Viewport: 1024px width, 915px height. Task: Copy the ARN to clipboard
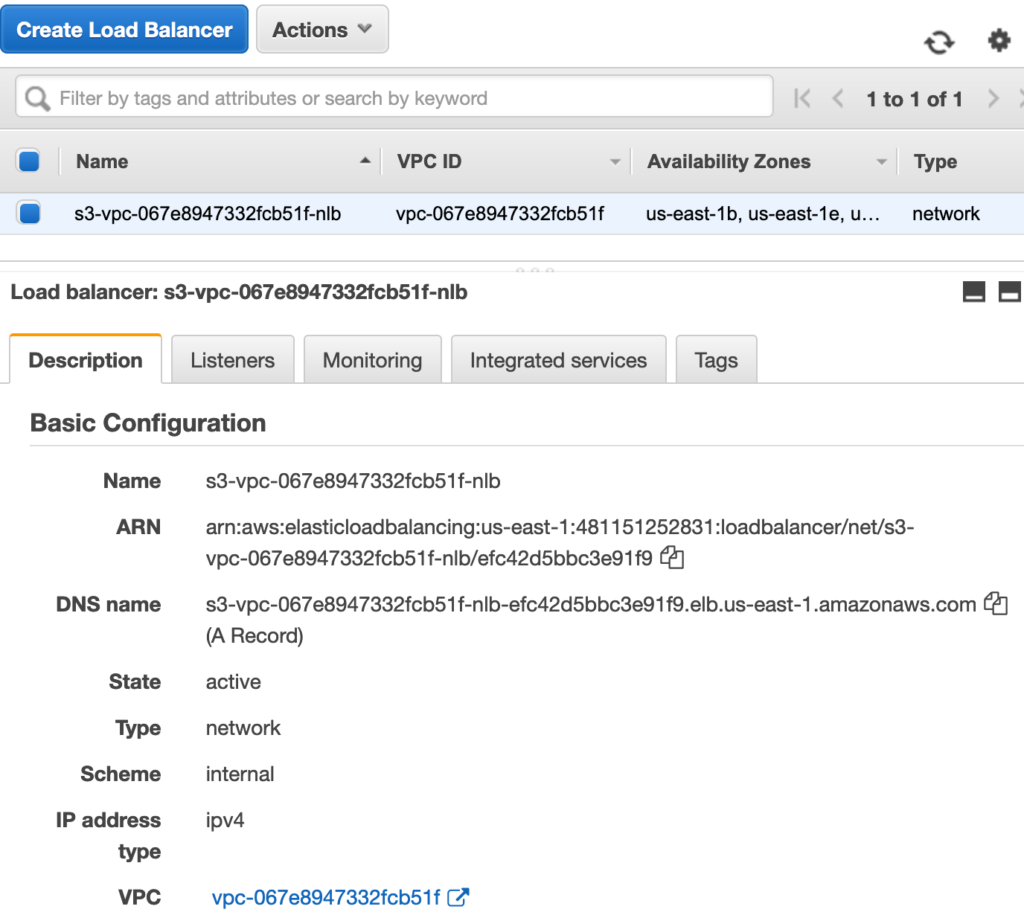tap(672, 558)
